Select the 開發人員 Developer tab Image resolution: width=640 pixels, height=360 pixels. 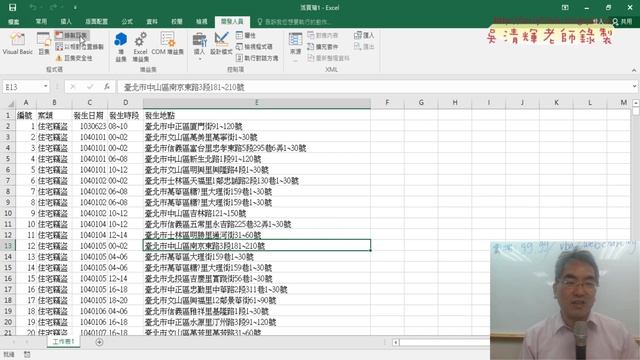click(232, 22)
